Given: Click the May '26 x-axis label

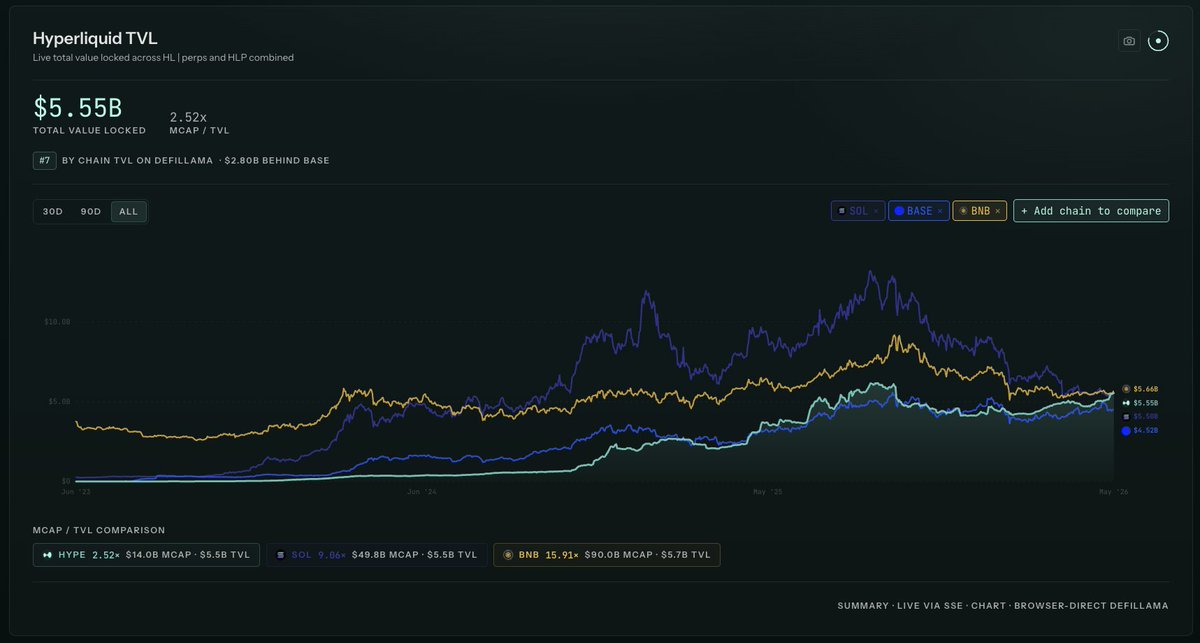Looking at the screenshot, I should [1114, 492].
